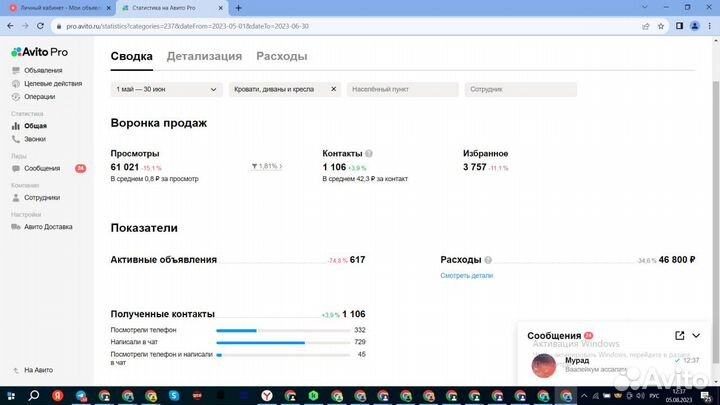Screen dimensions: 720x405
Task: Click the Расходы amount 46 800 ₽
Action: [x=677, y=260]
